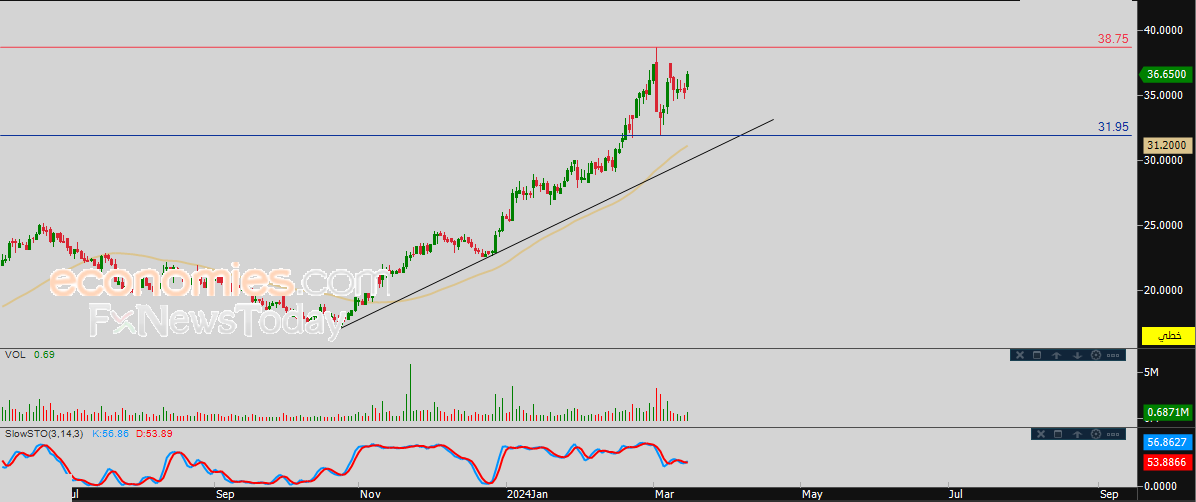This screenshot has height=502, width=1196.
Task: Move the SlowSTO panel up
Action: point(1077,434)
